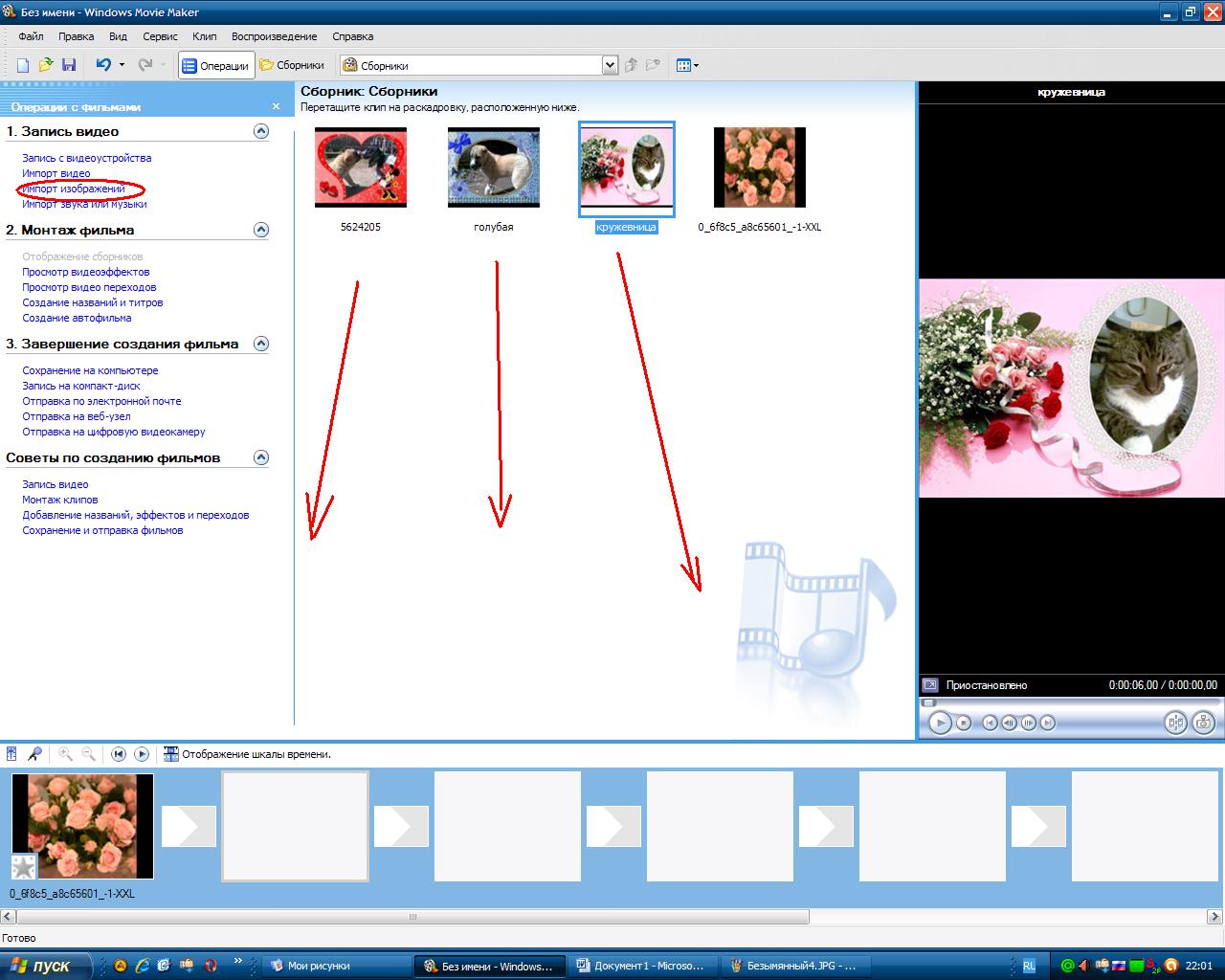Click the monitor seek bar handle
This screenshot has width=1225, height=980.
coord(928,702)
